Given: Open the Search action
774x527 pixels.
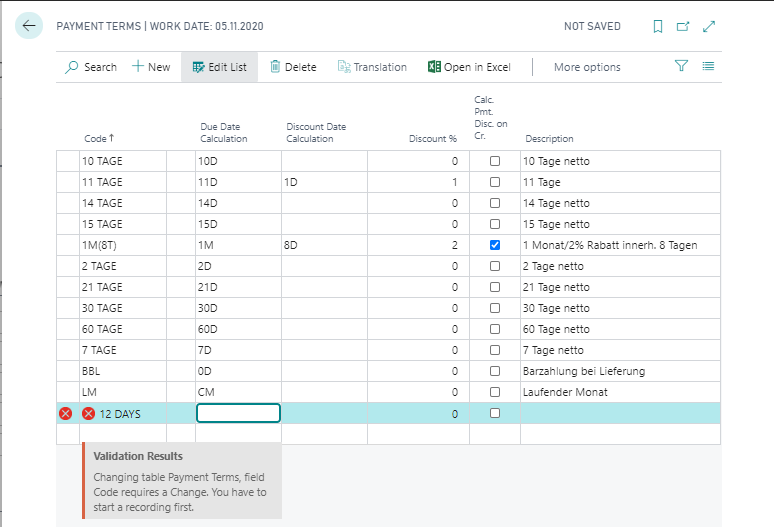Looking at the screenshot, I should pos(91,67).
